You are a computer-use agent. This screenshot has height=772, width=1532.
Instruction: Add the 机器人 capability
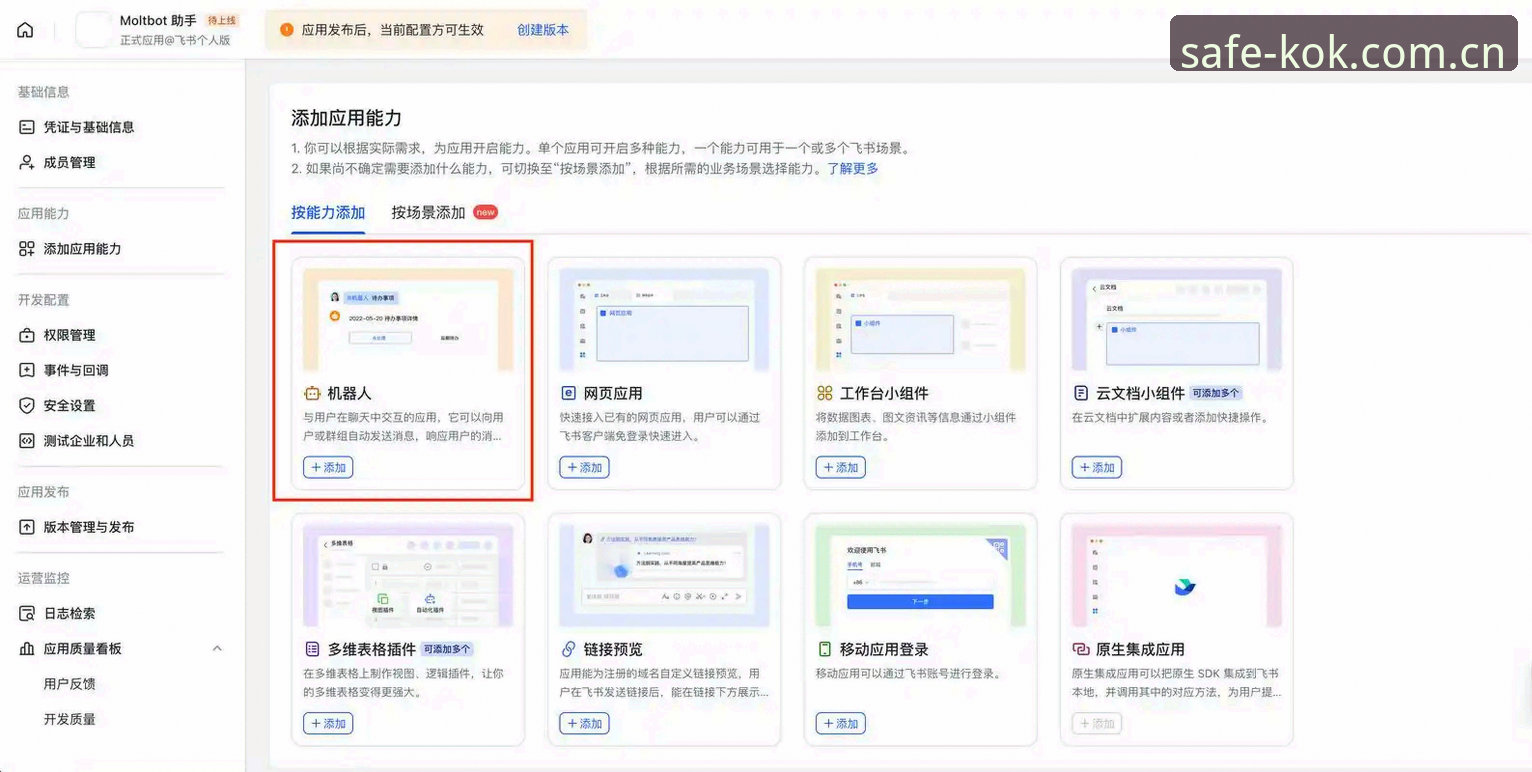click(x=328, y=467)
